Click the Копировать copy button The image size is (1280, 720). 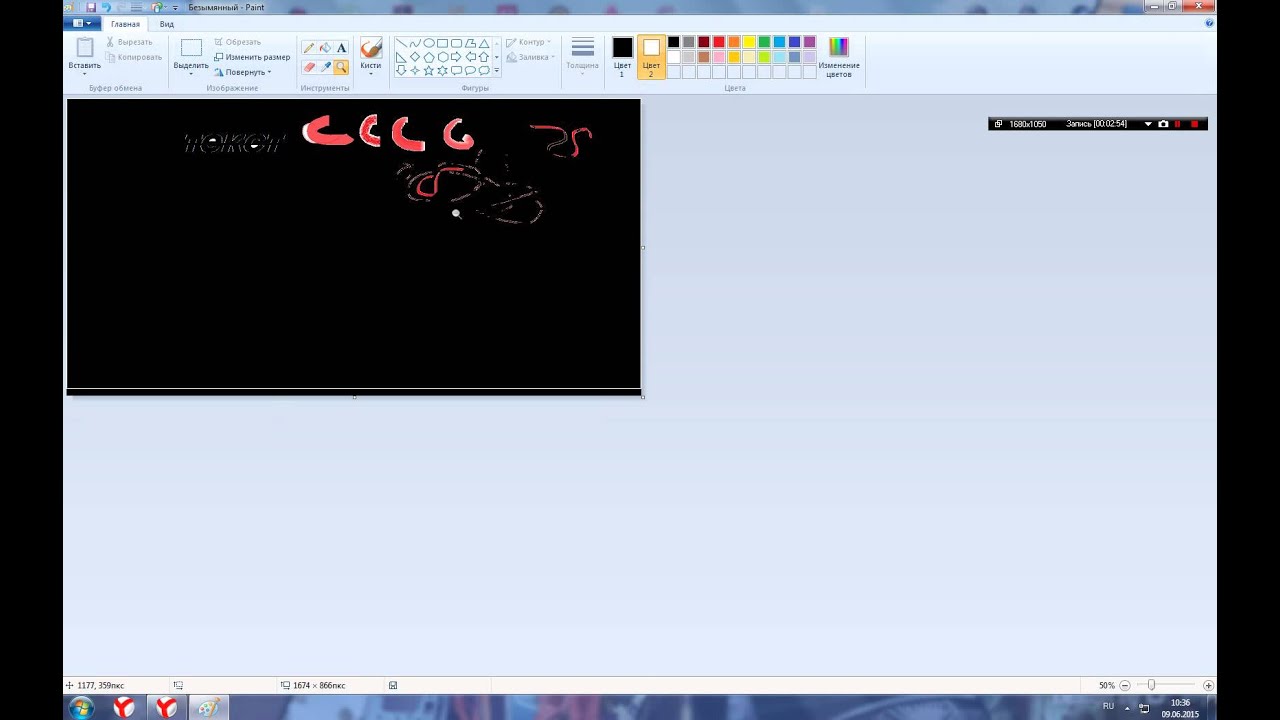tap(133, 57)
